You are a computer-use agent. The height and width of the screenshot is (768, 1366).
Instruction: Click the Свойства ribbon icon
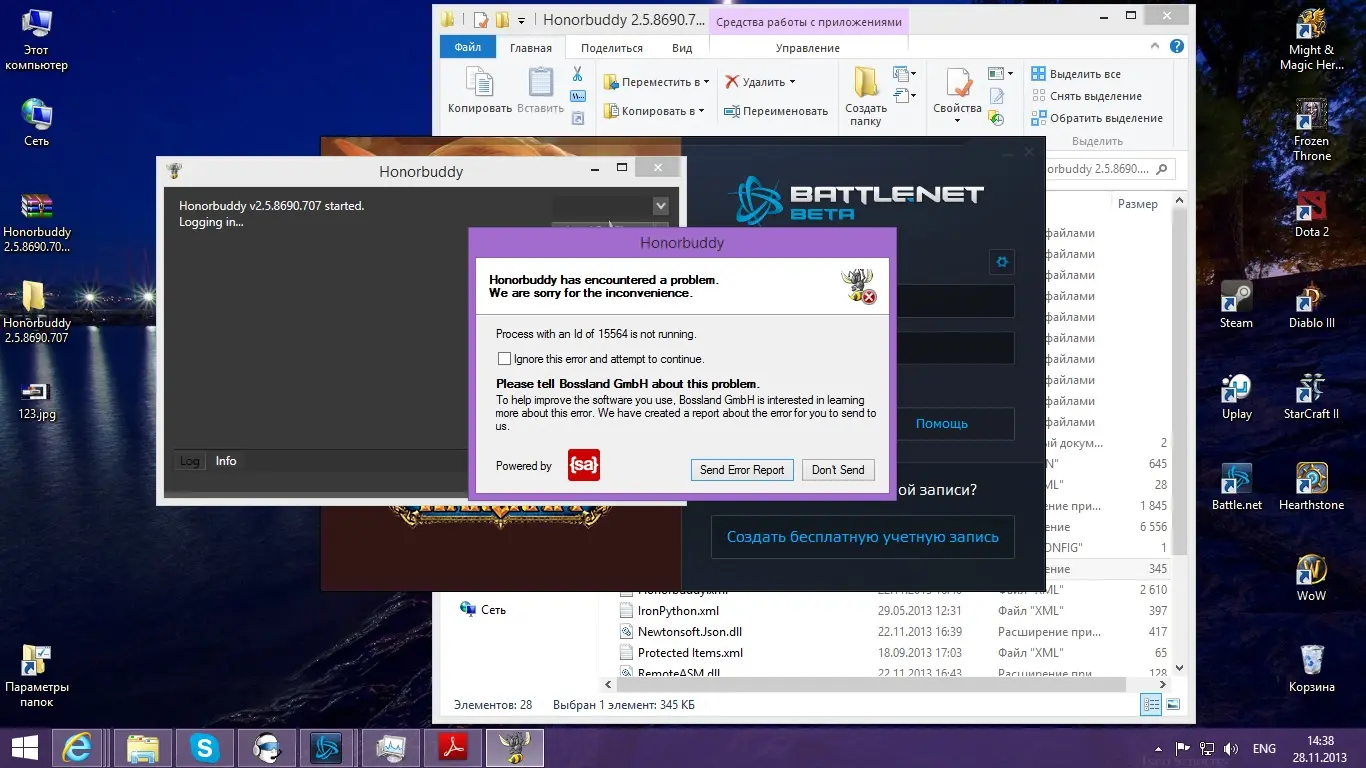click(x=958, y=84)
